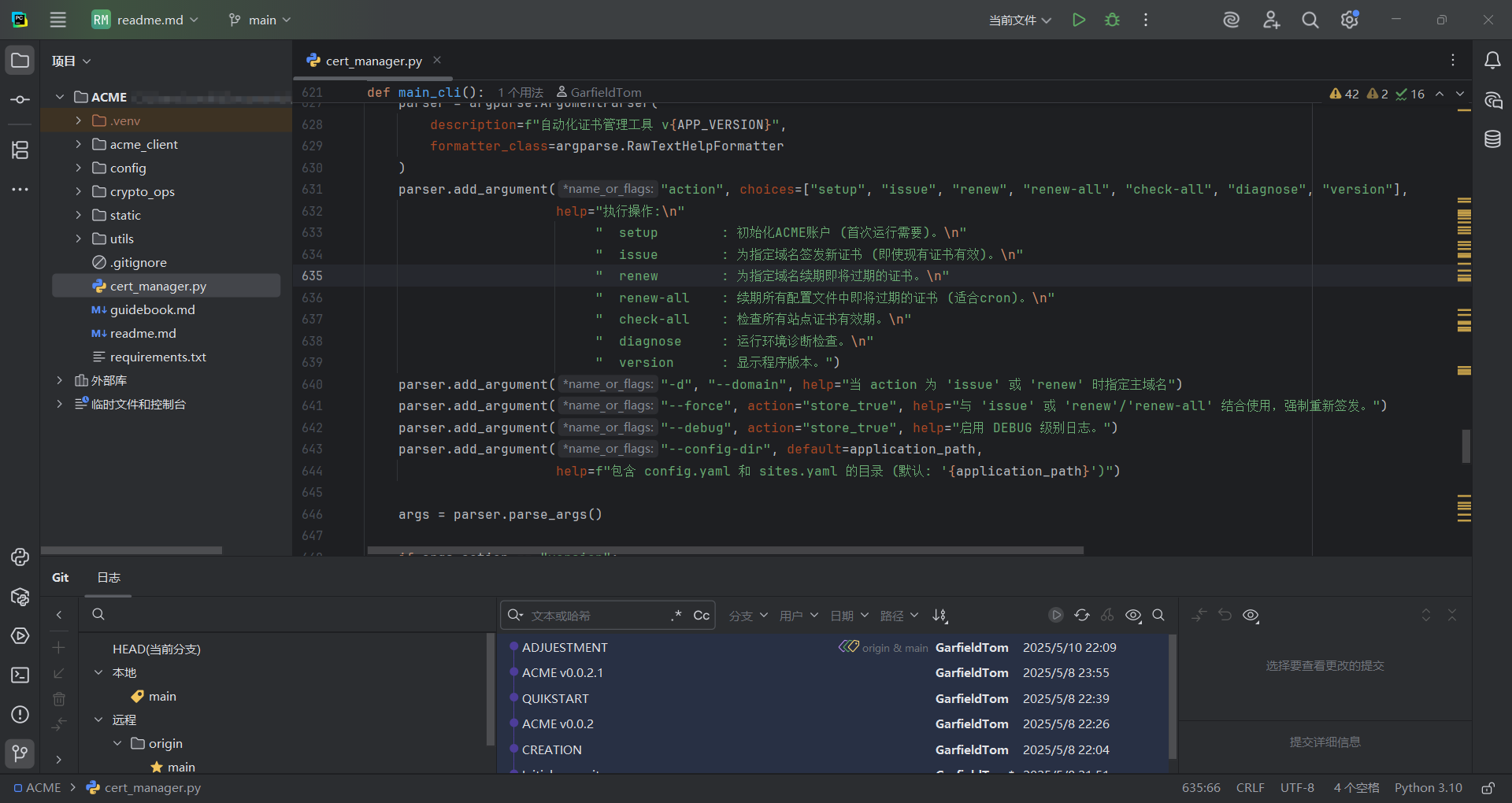Open the 用户 user filter dropdown
The width and height of the screenshot is (1512, 803).
tap(799, 616)
